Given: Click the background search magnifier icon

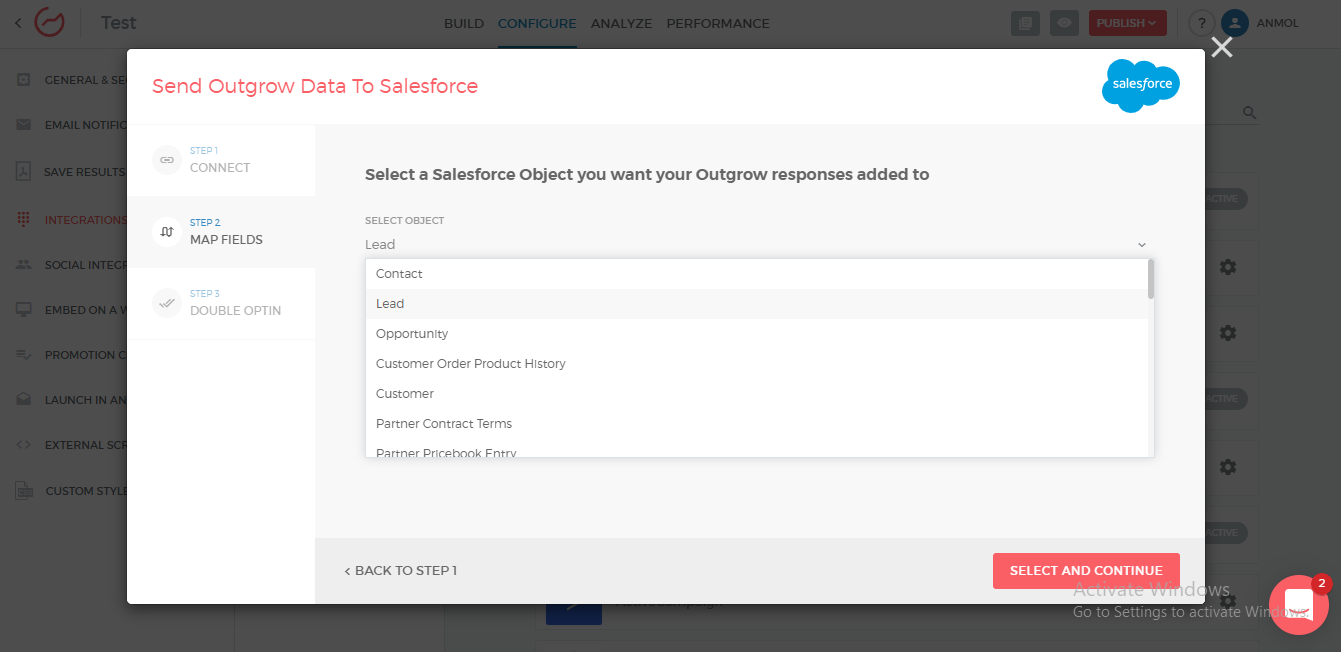Looking at the screenshot, I should [1249, 113].
